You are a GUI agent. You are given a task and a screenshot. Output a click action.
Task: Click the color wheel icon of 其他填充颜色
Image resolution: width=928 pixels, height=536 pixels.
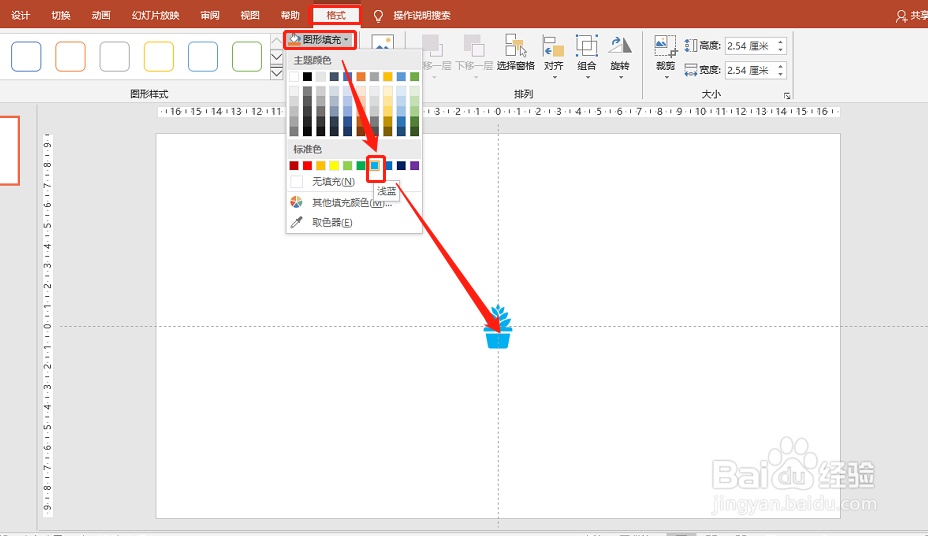[x=297, y=202]
